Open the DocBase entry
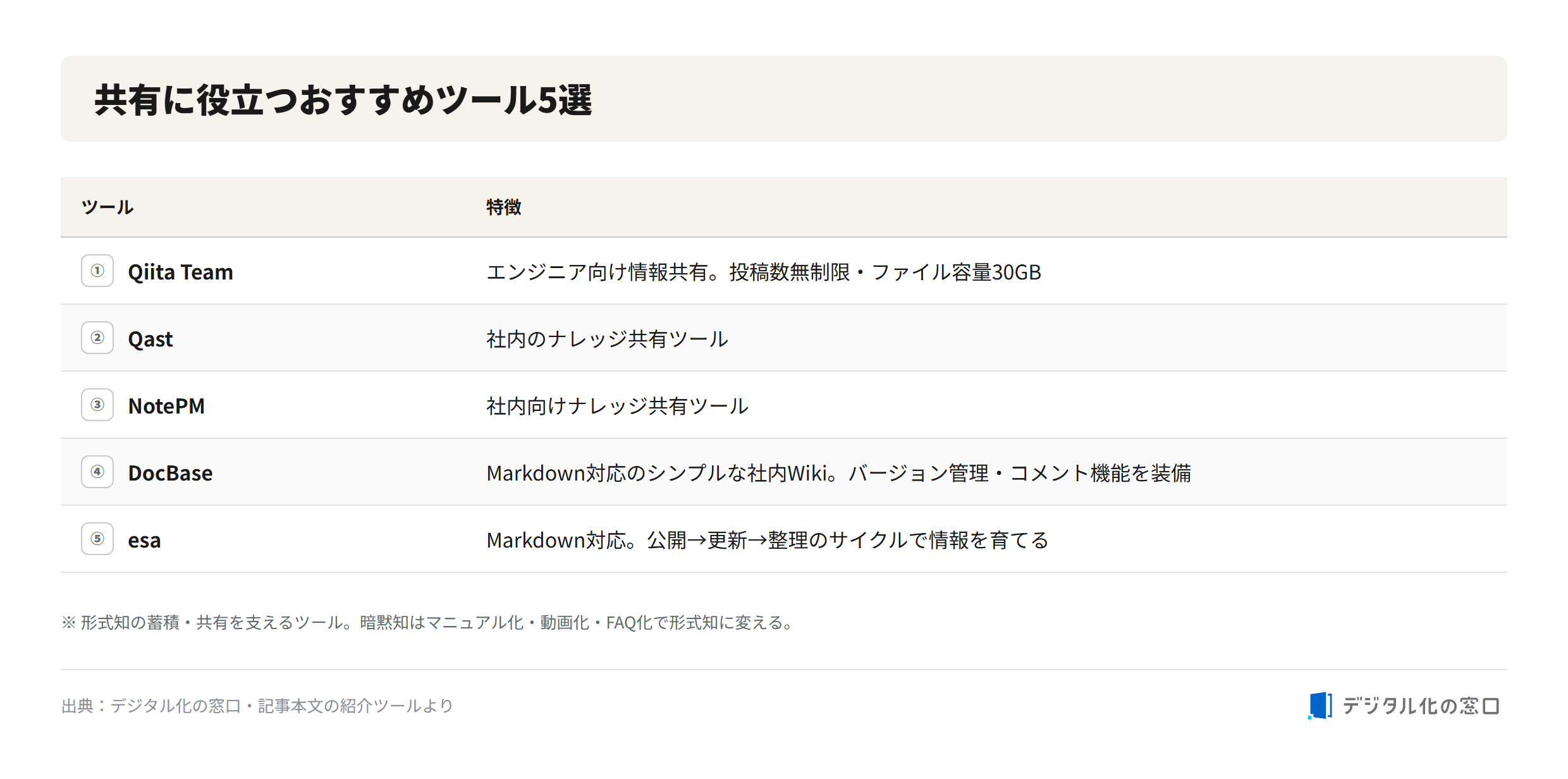This screenshot has height=779, width=1568. 170,473
